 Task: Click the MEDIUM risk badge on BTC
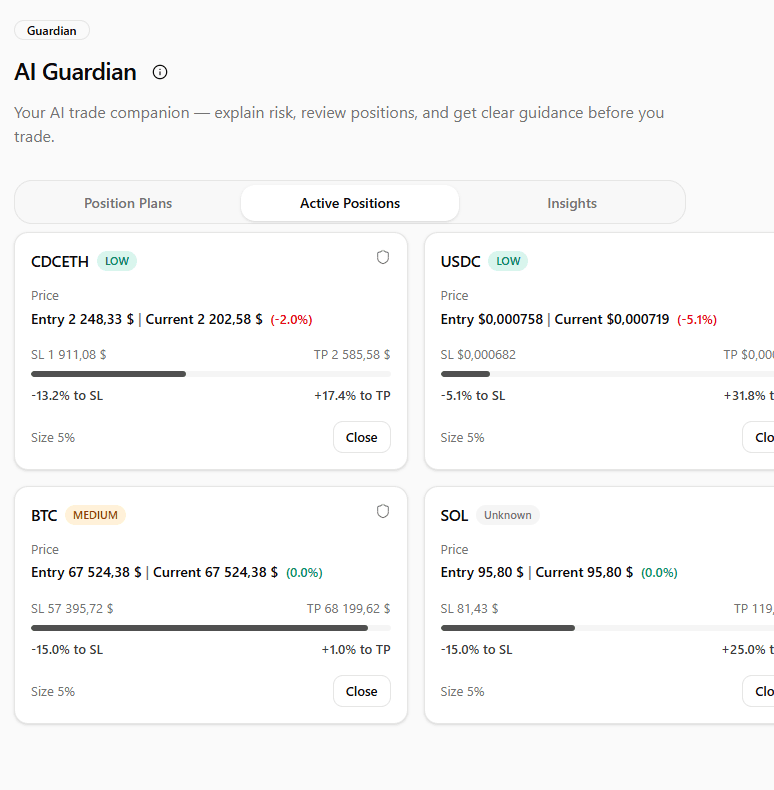click(x=95, y=515)
